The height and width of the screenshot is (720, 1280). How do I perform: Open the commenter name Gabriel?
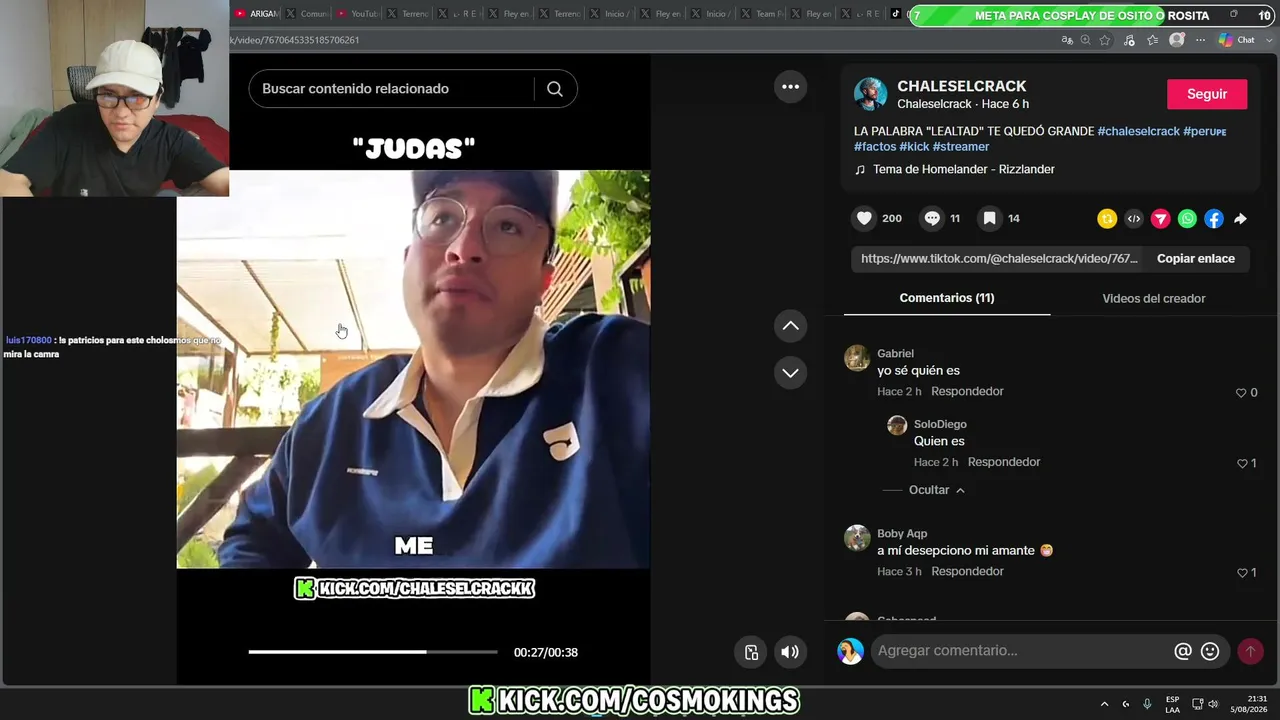pyautogui.click(x=895, y=354)
